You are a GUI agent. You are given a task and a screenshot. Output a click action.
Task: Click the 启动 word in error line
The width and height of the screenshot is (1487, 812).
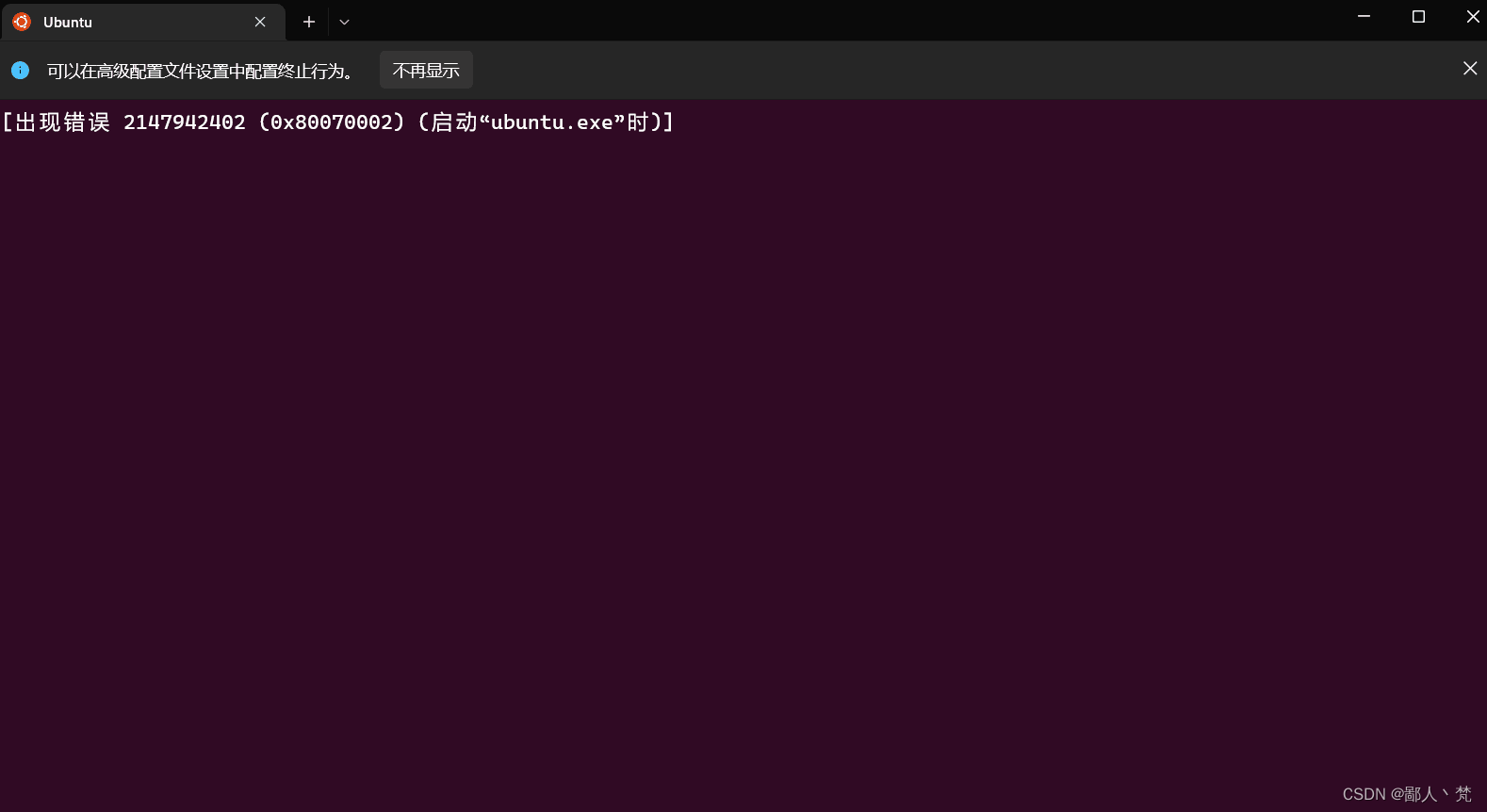tap(455, 122)
